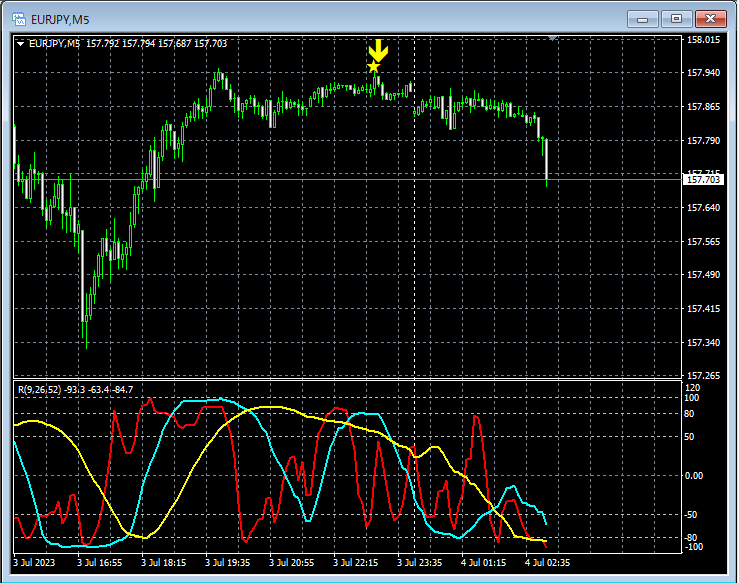Viewport: 739px width, 583px height.
Task: Click the EURJPY,M5 chart window icon
Action: (x=19, y=19)
